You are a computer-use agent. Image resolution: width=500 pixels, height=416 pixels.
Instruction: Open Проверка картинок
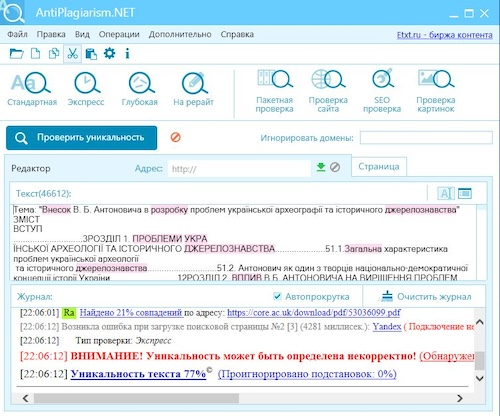[436, 91]
